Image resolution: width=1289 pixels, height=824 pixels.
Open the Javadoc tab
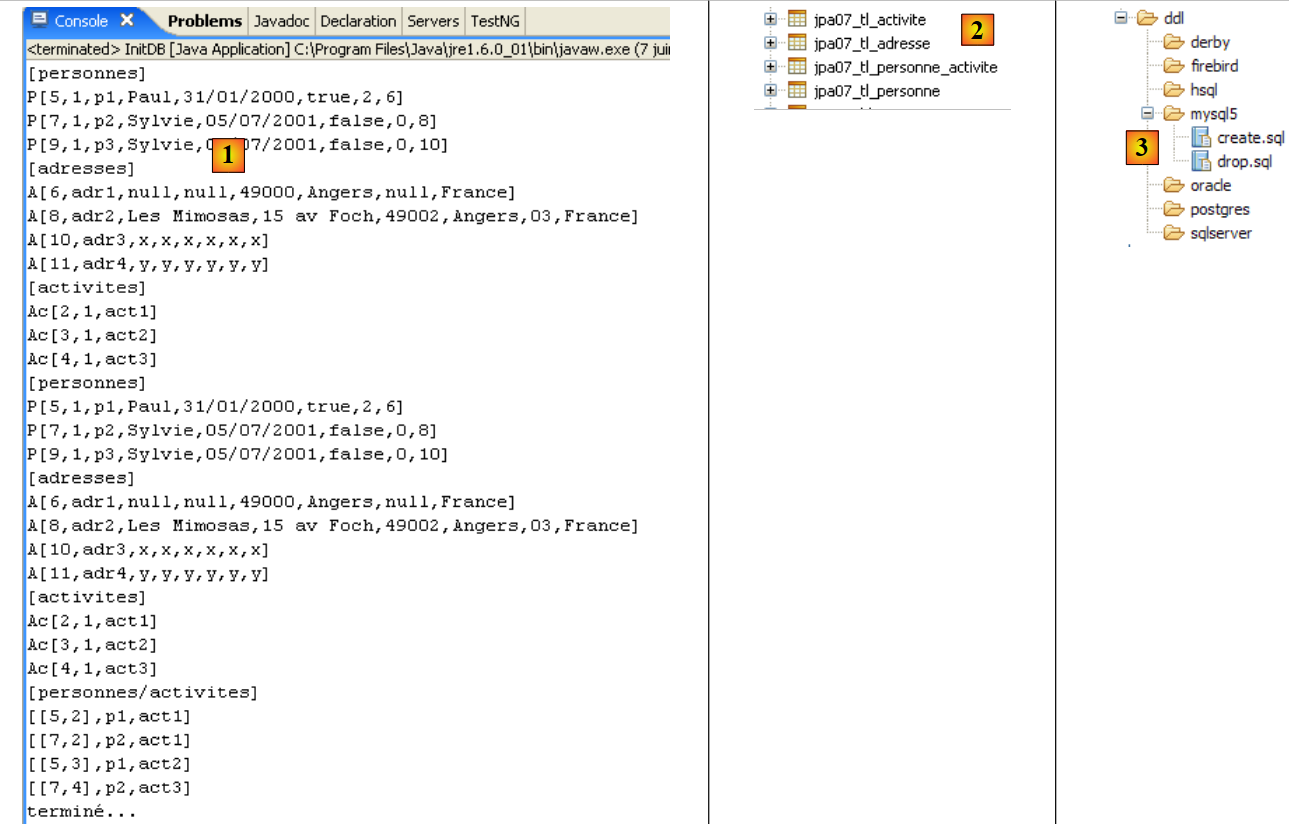pyautogui.click(x=281, y=21)
